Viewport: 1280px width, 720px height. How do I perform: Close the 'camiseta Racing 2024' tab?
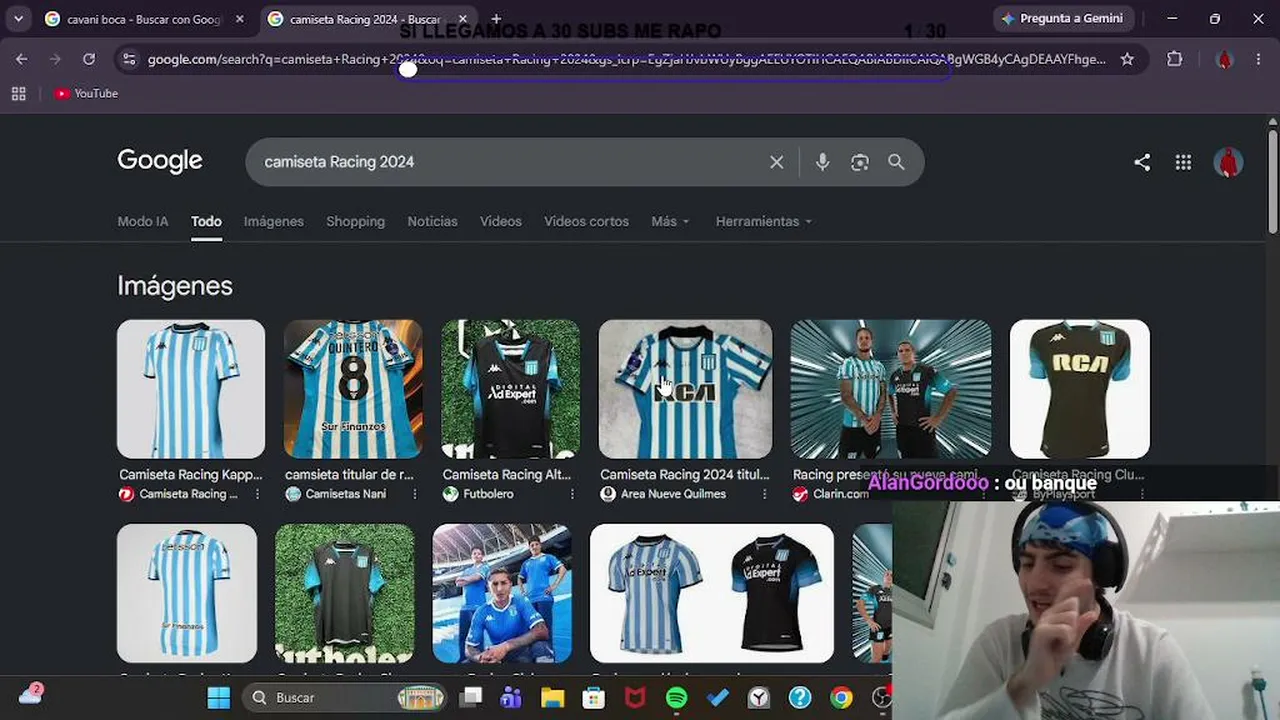pos(463,19)
